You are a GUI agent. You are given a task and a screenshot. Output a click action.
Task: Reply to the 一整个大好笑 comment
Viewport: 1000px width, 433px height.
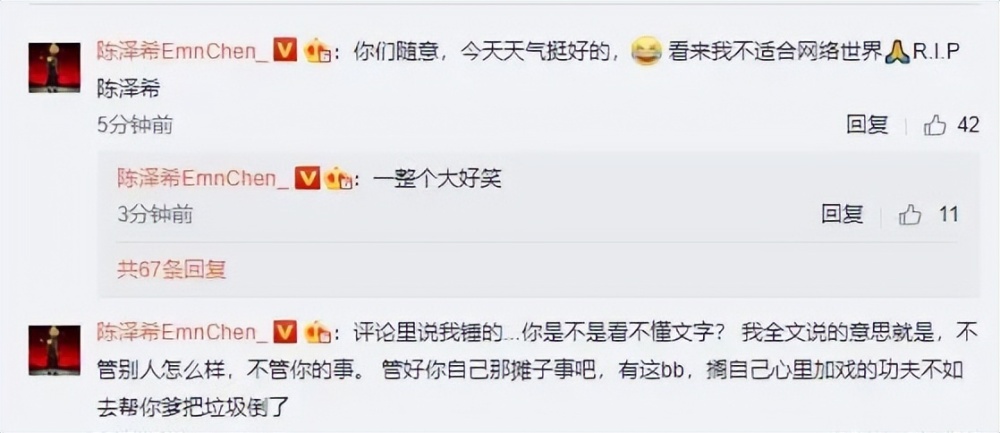(842, 214)
